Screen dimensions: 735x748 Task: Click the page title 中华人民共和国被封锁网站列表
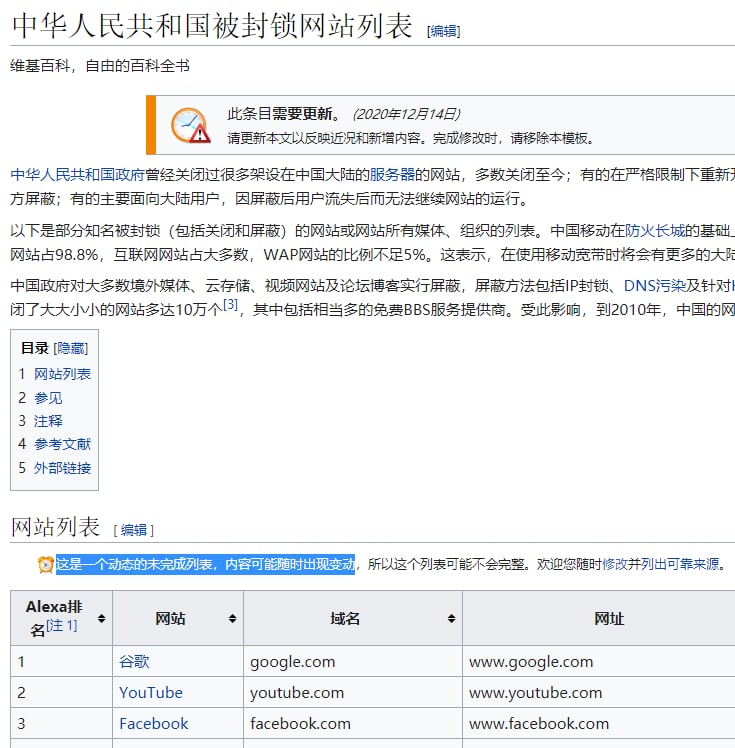point(212,26)
